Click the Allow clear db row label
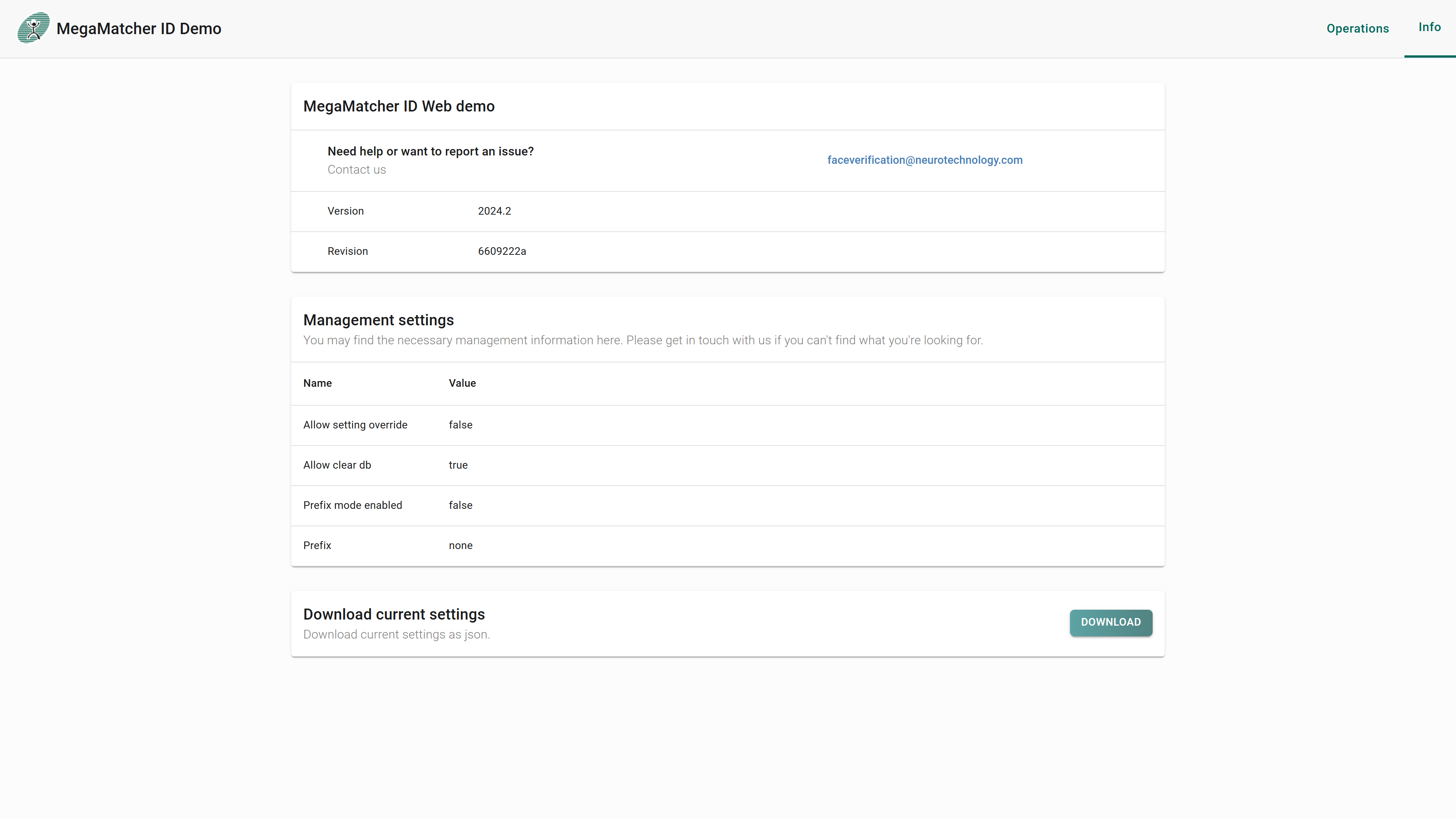1456x819 pixels. tap(337, 465)
